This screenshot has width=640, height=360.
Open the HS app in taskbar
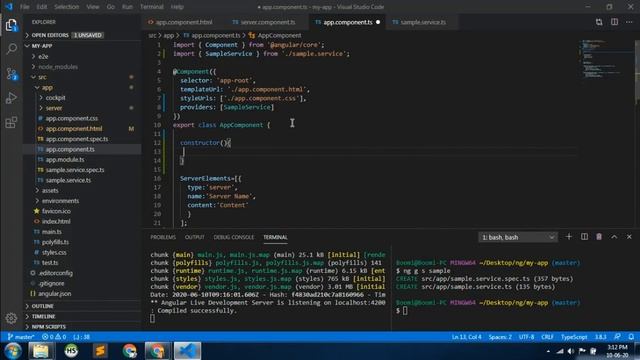(71, 351)
